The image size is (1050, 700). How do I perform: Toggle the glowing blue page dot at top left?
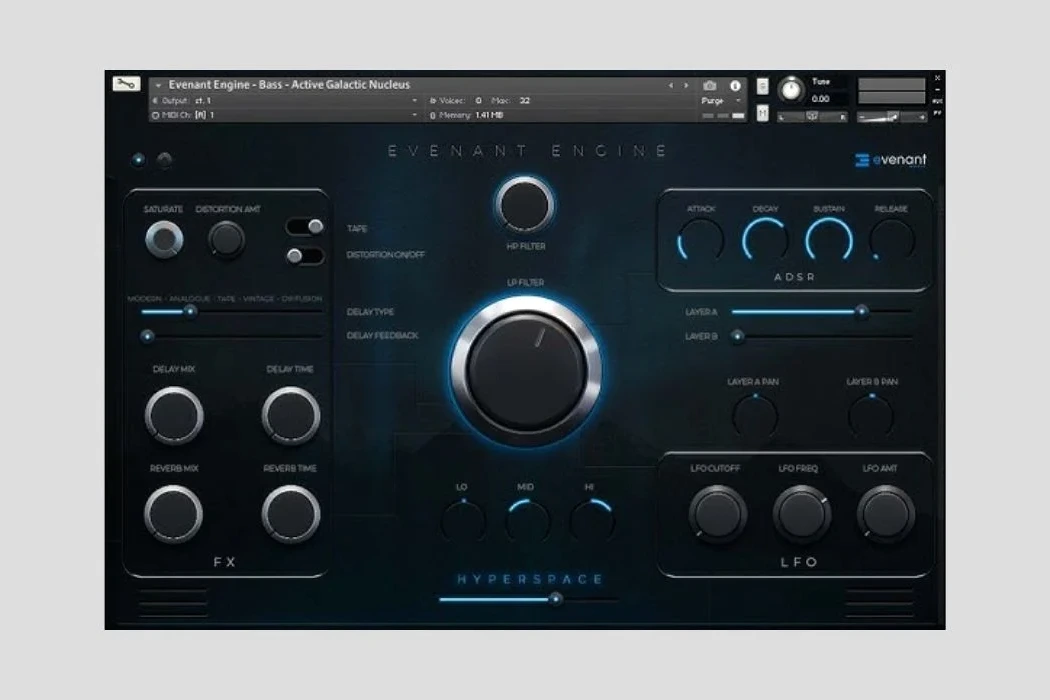[138, 159]
